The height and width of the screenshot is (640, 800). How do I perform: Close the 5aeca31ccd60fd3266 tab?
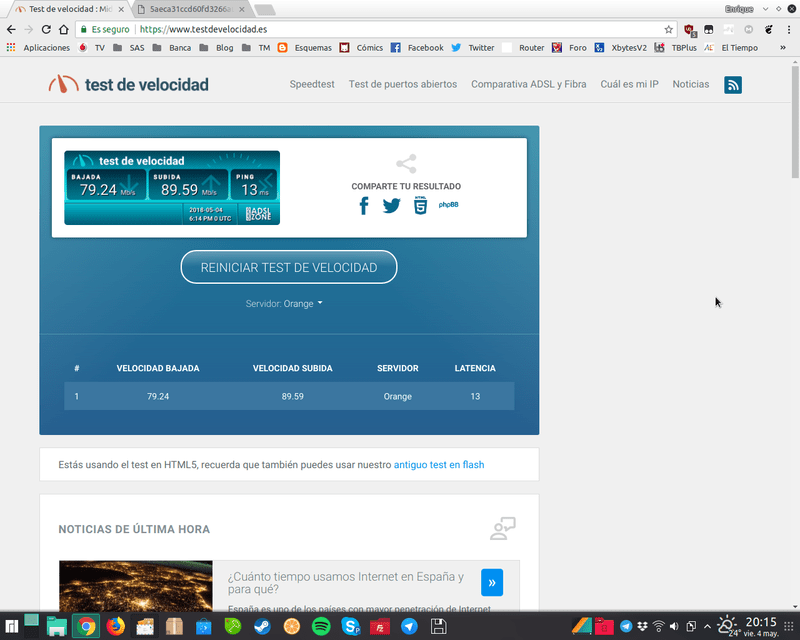pos(242,9)
